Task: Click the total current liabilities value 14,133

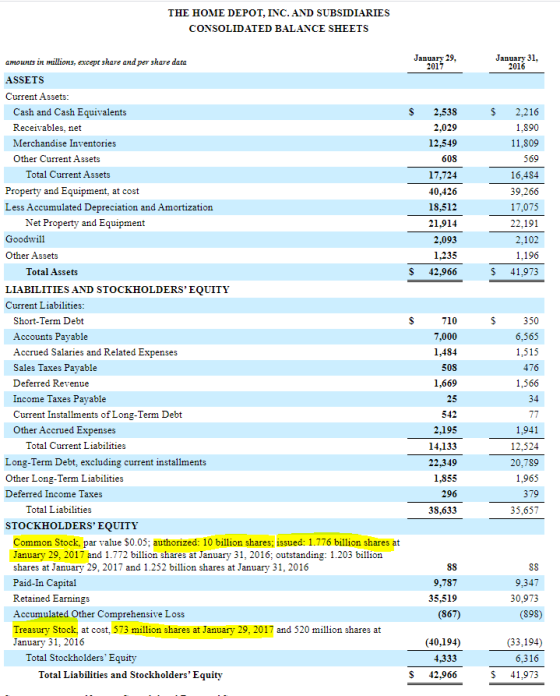Action: (443, 447)
